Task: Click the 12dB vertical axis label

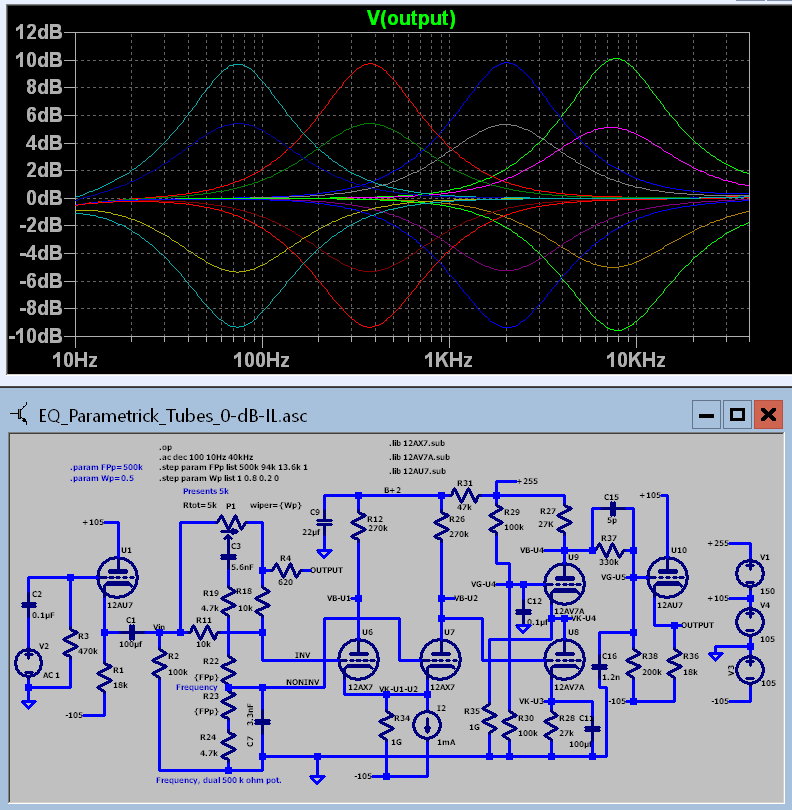Action: (x=39, y=33)
